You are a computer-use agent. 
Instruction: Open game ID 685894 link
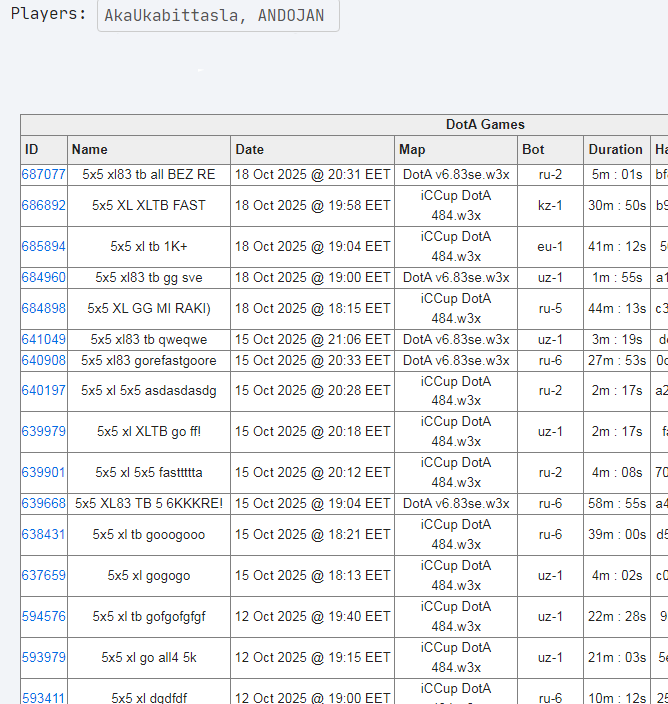pos(44,246)
